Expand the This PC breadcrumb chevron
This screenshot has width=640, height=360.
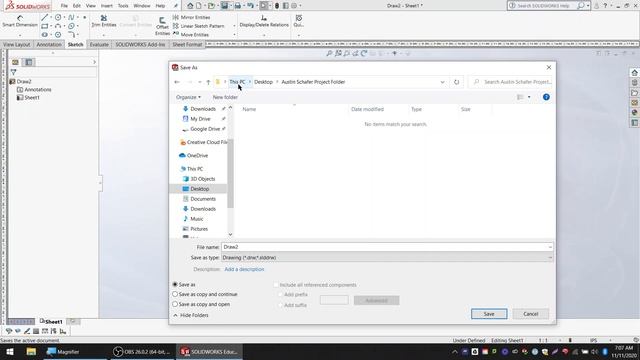[x=250, y=82]
